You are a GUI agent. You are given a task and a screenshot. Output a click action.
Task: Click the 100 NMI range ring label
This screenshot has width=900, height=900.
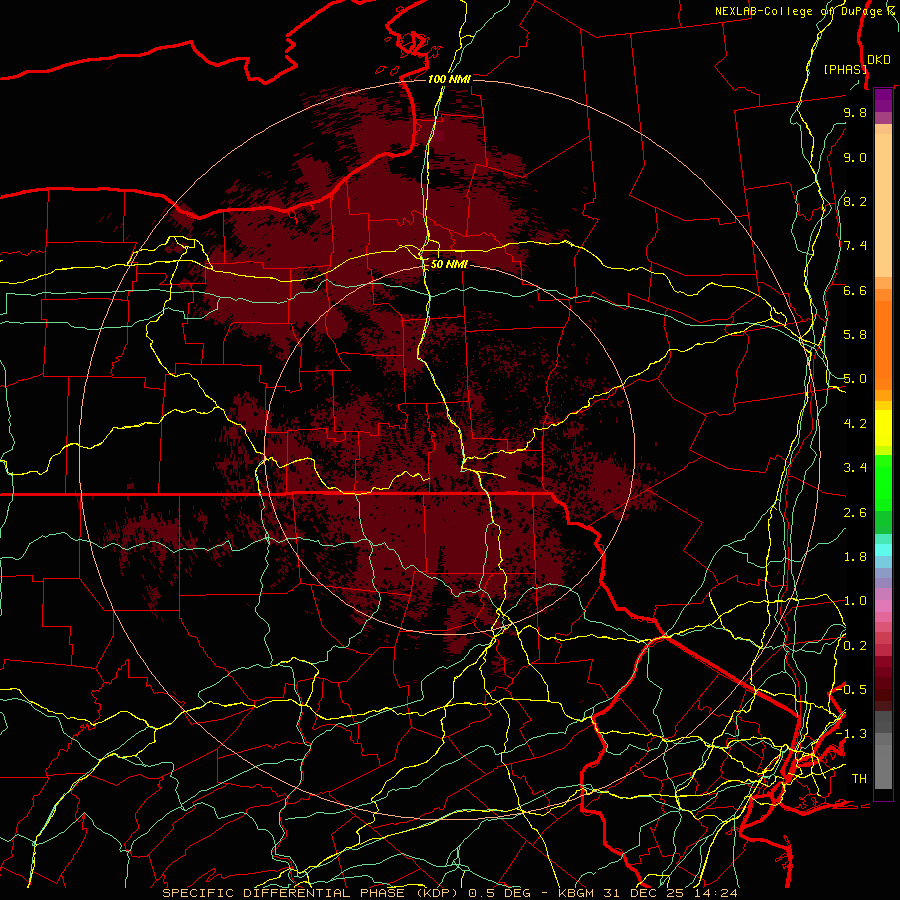click(449, 79)
